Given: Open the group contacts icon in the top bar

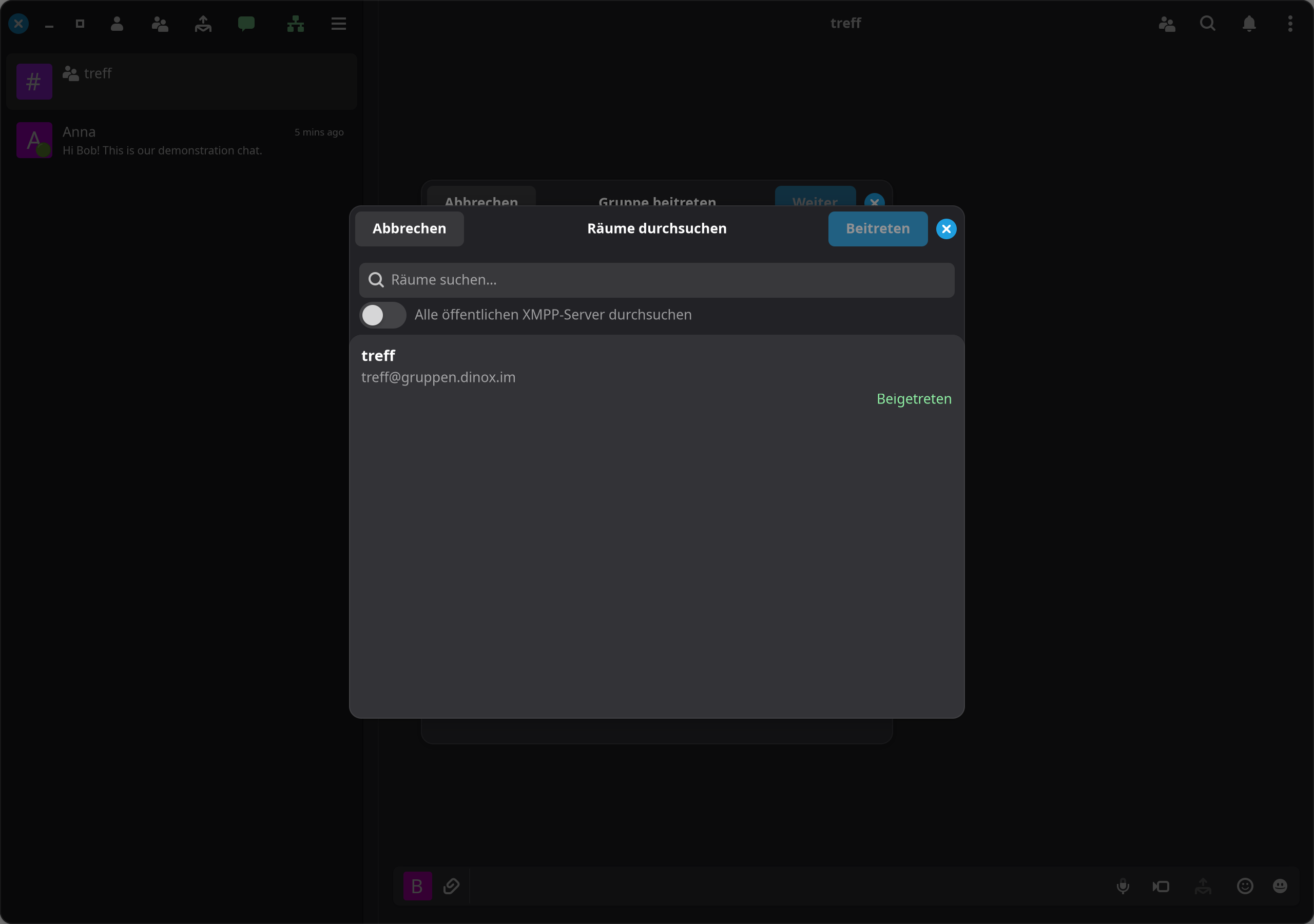Looking at the screenshot, I should [x=160, y=24].
